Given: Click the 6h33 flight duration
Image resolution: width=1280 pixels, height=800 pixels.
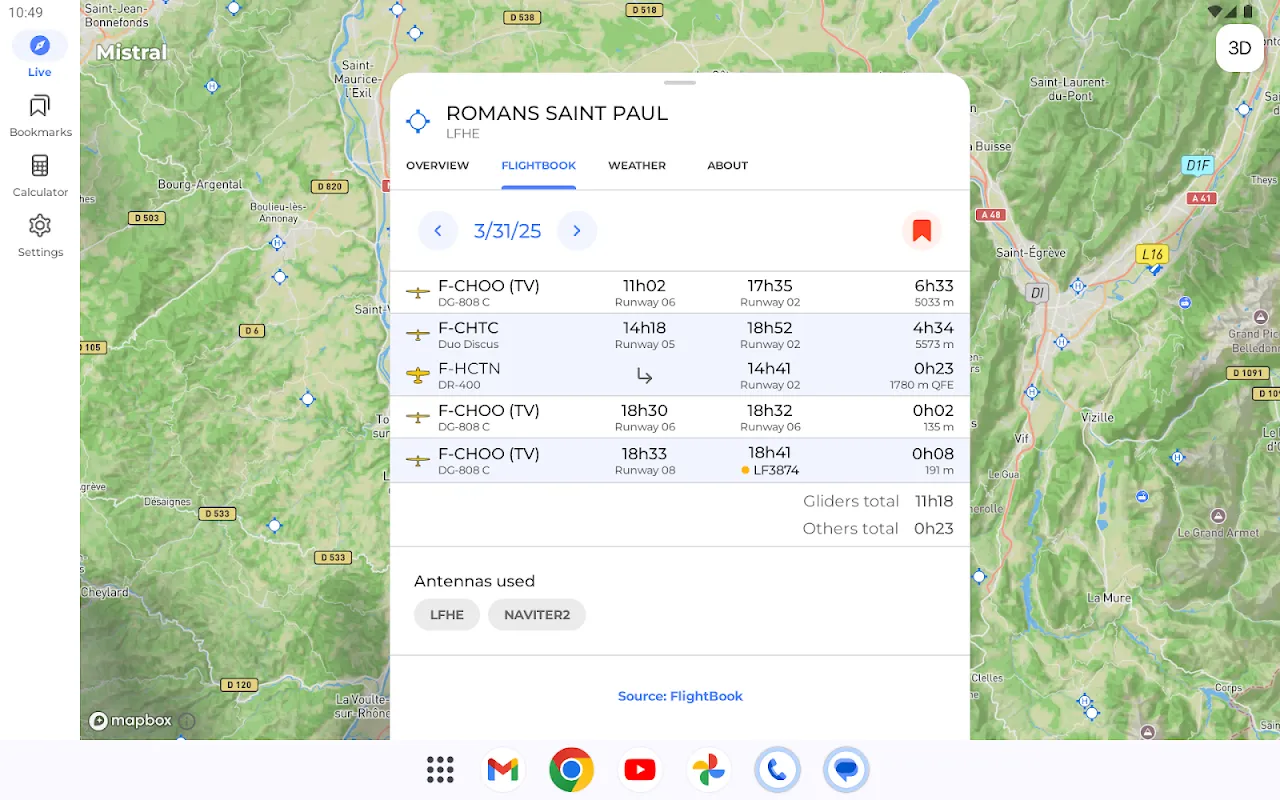Looking at the screenshot, I should tap(933, 286).
